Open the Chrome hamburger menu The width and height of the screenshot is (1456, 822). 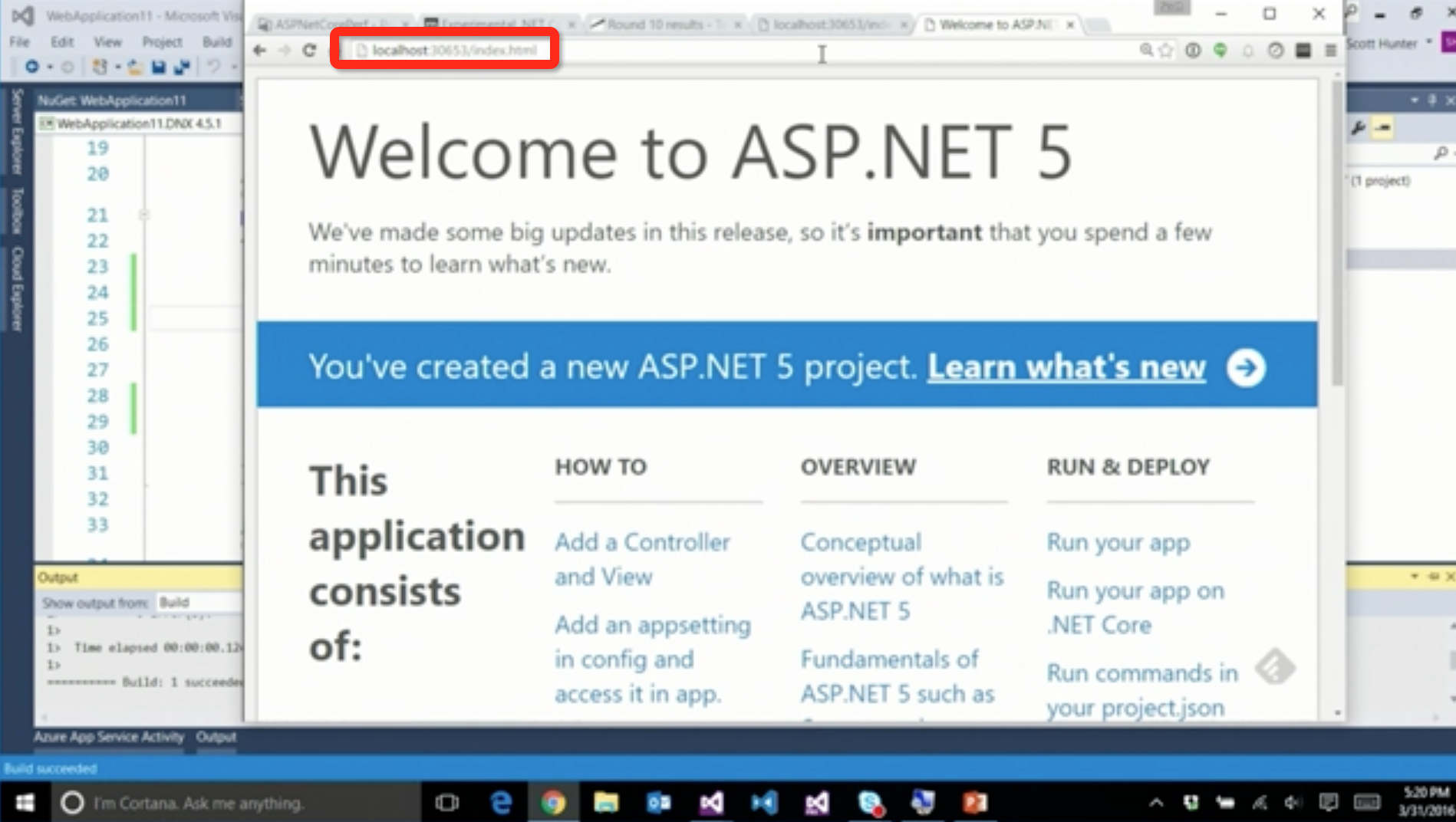pos(1331,51)
